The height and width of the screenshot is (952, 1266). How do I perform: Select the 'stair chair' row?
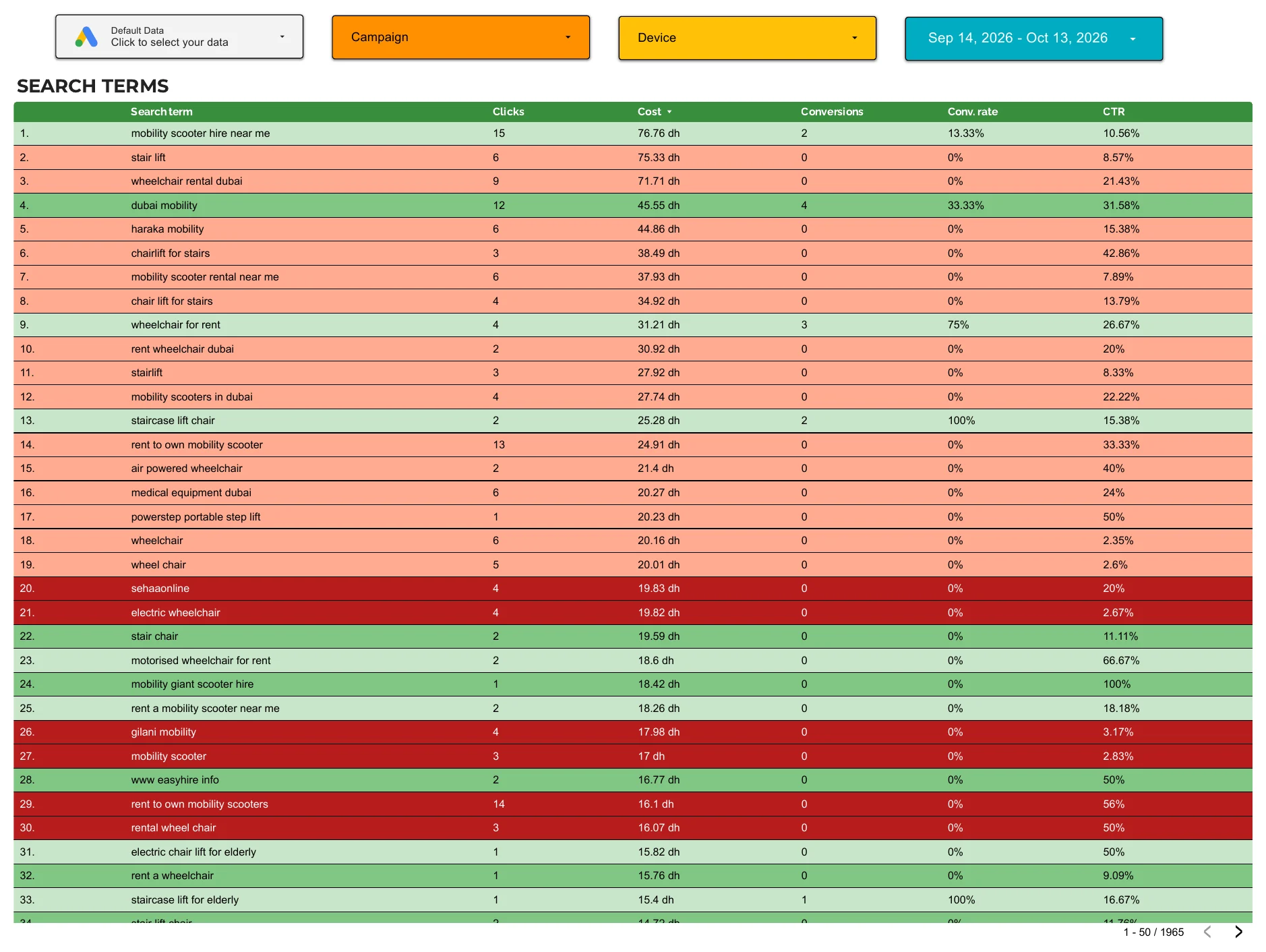pyautogui.click(x=633, y=636)
